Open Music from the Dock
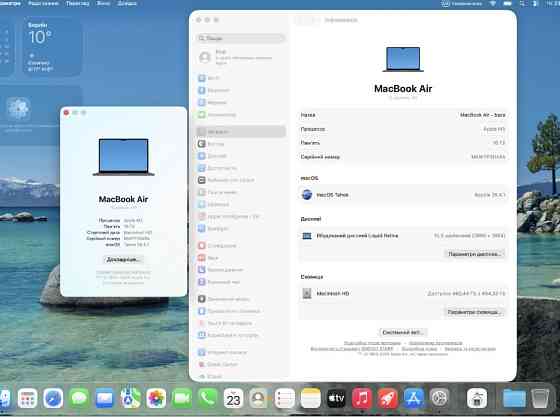This screenshot has width=560, height=417. pyautogui.click(x=362, y=398)
